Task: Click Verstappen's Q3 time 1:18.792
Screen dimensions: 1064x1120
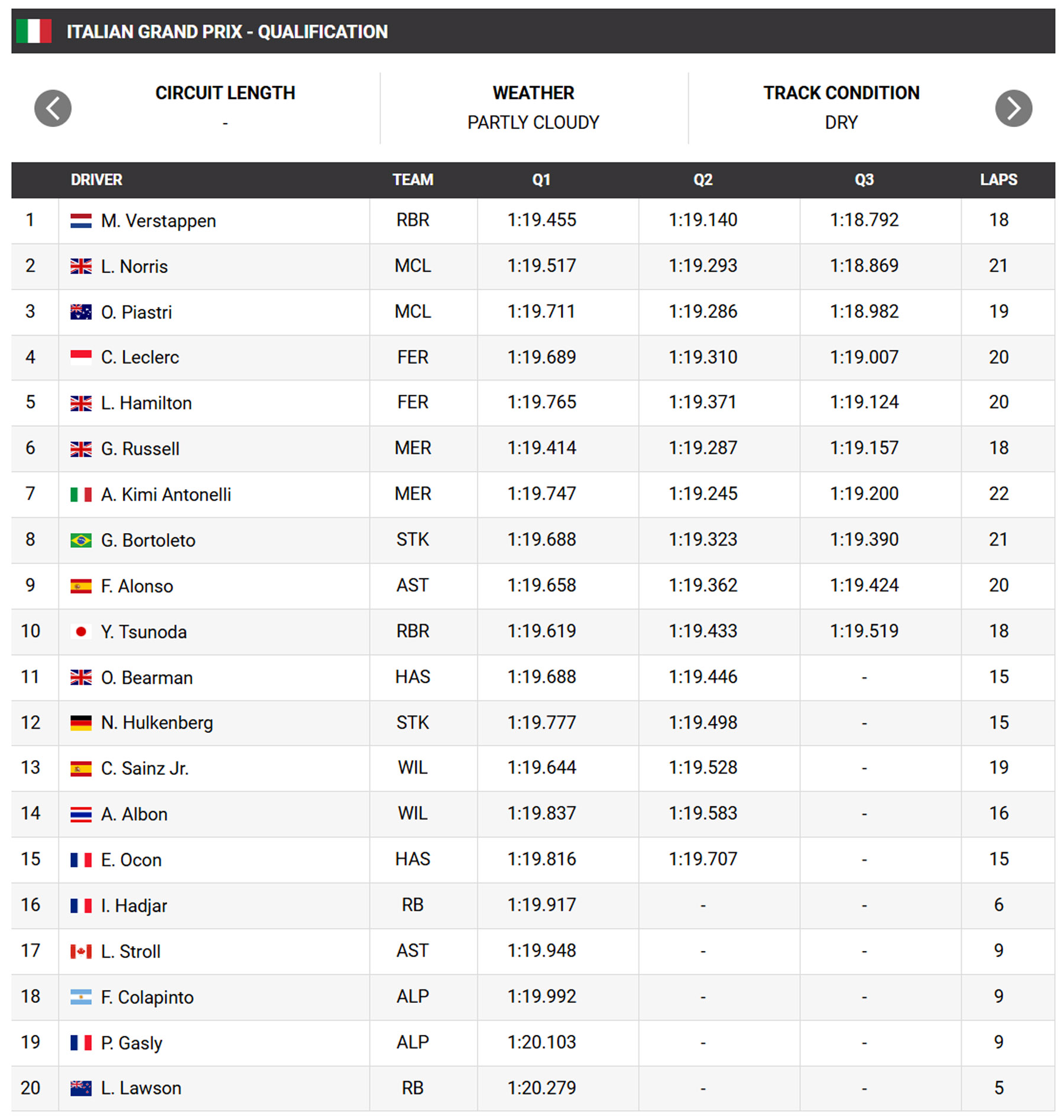Action: point(864,220)
